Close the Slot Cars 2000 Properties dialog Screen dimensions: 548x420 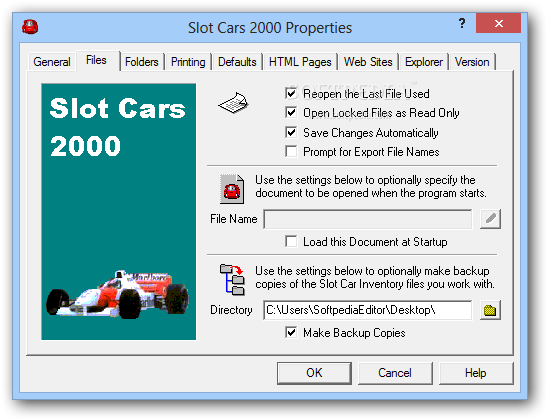(498, 23)
